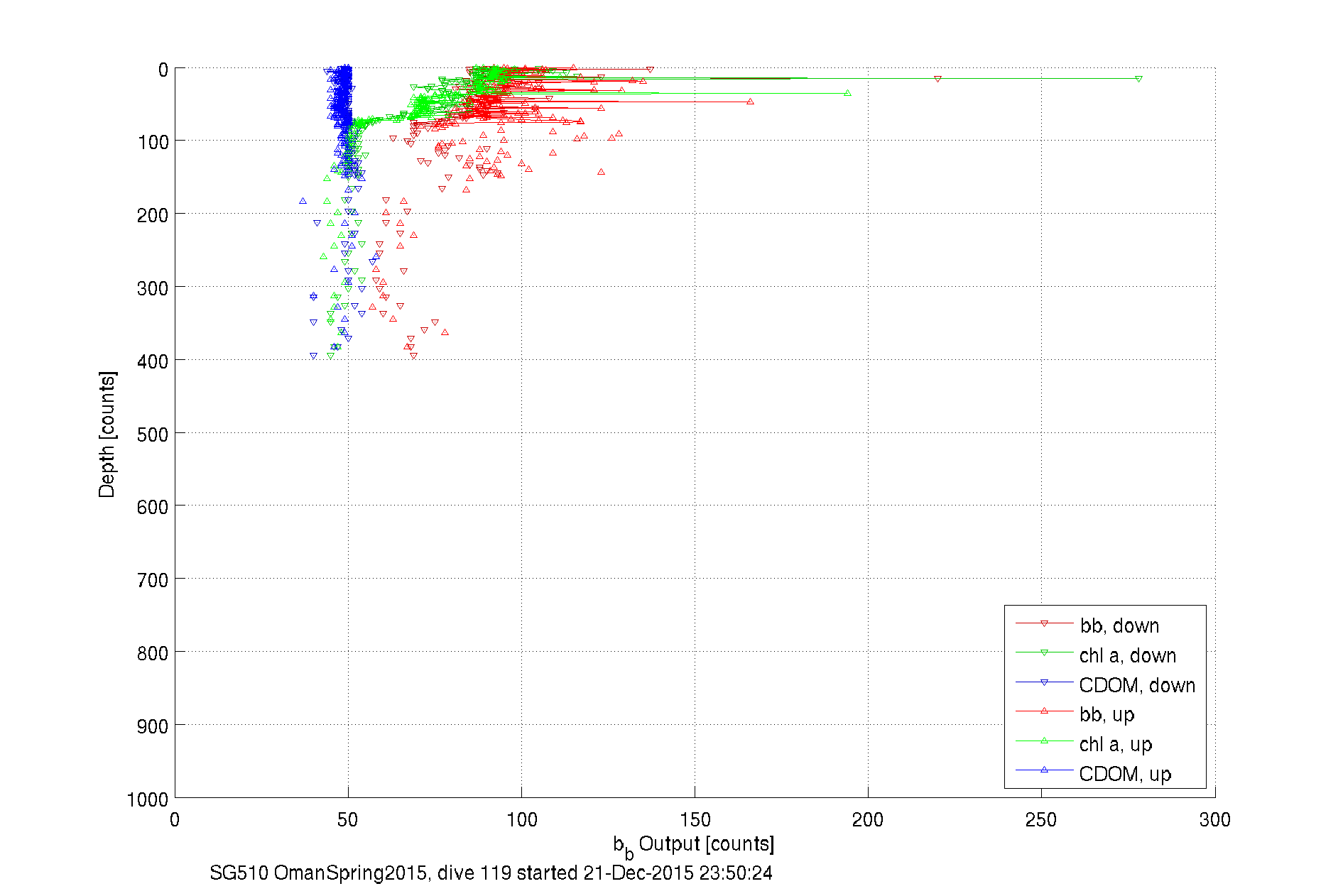1343x896 pixels.
Task: Click the green down-triangle marker in legend
Action: tap(1044, 652)
